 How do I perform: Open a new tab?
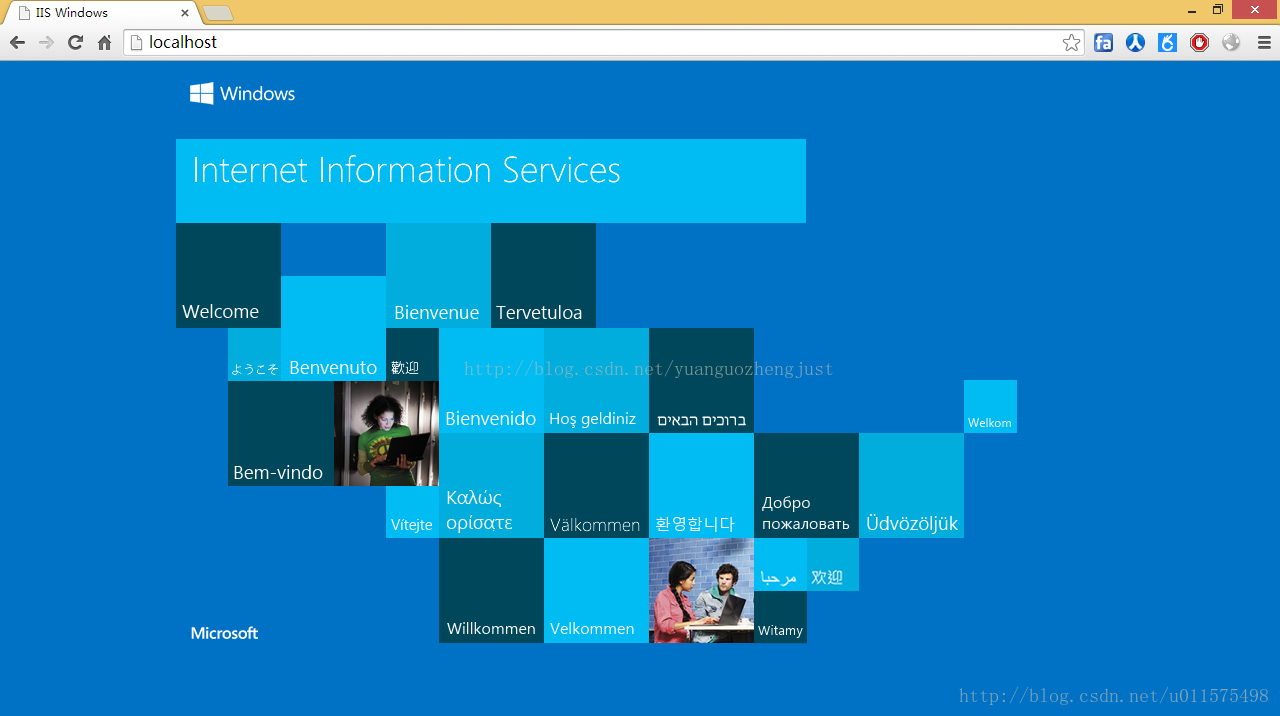coord(218,13)
